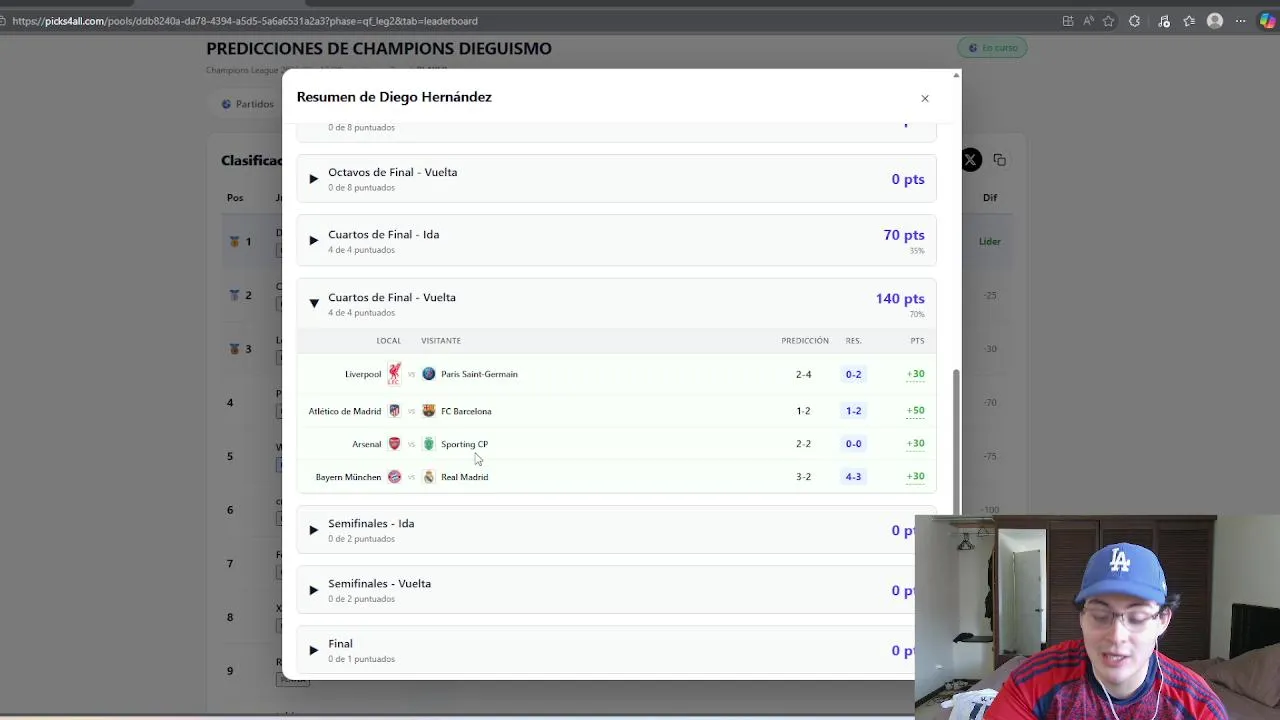This screenshot has width=1280, height=720.
Task: Click the FC Barcelona crest
Action: coord(429,411)
